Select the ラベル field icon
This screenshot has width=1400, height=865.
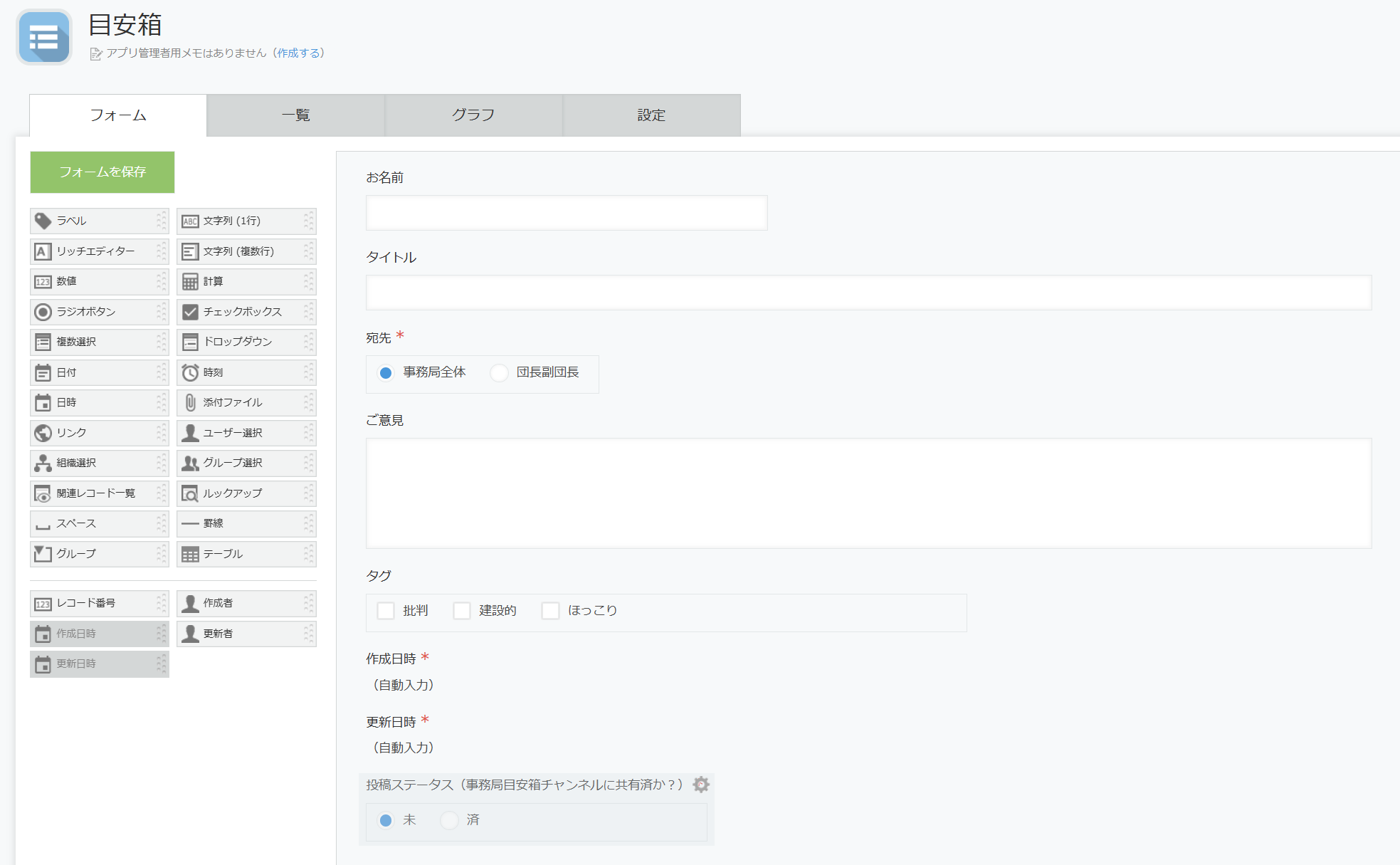coord(43,221)
